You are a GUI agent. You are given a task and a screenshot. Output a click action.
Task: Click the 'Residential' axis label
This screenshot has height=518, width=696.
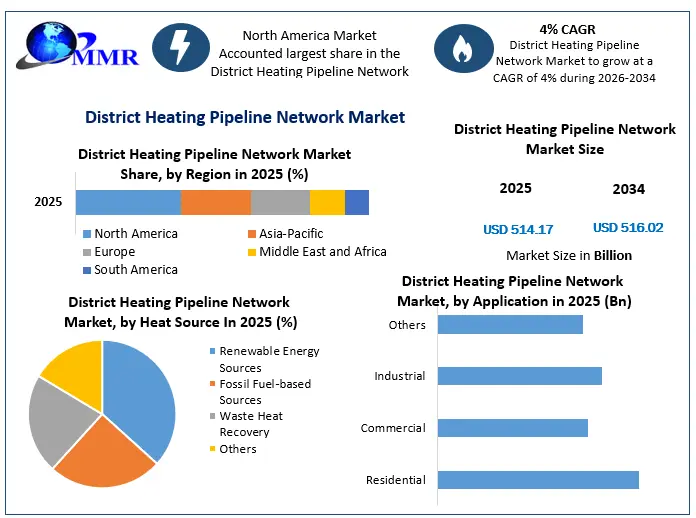click(x=395, y=480)
